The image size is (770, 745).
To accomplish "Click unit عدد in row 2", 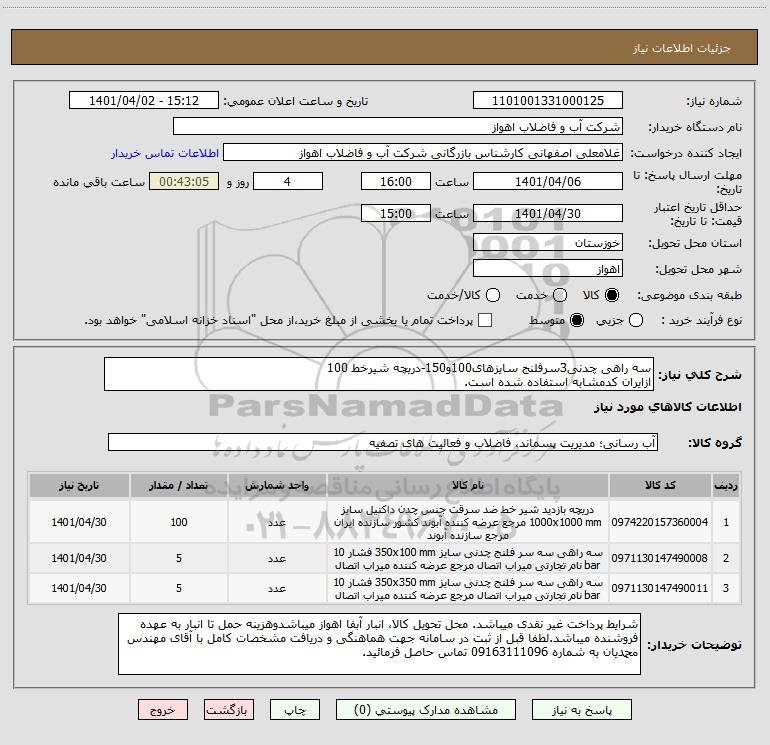I will (x=277, y=558).
